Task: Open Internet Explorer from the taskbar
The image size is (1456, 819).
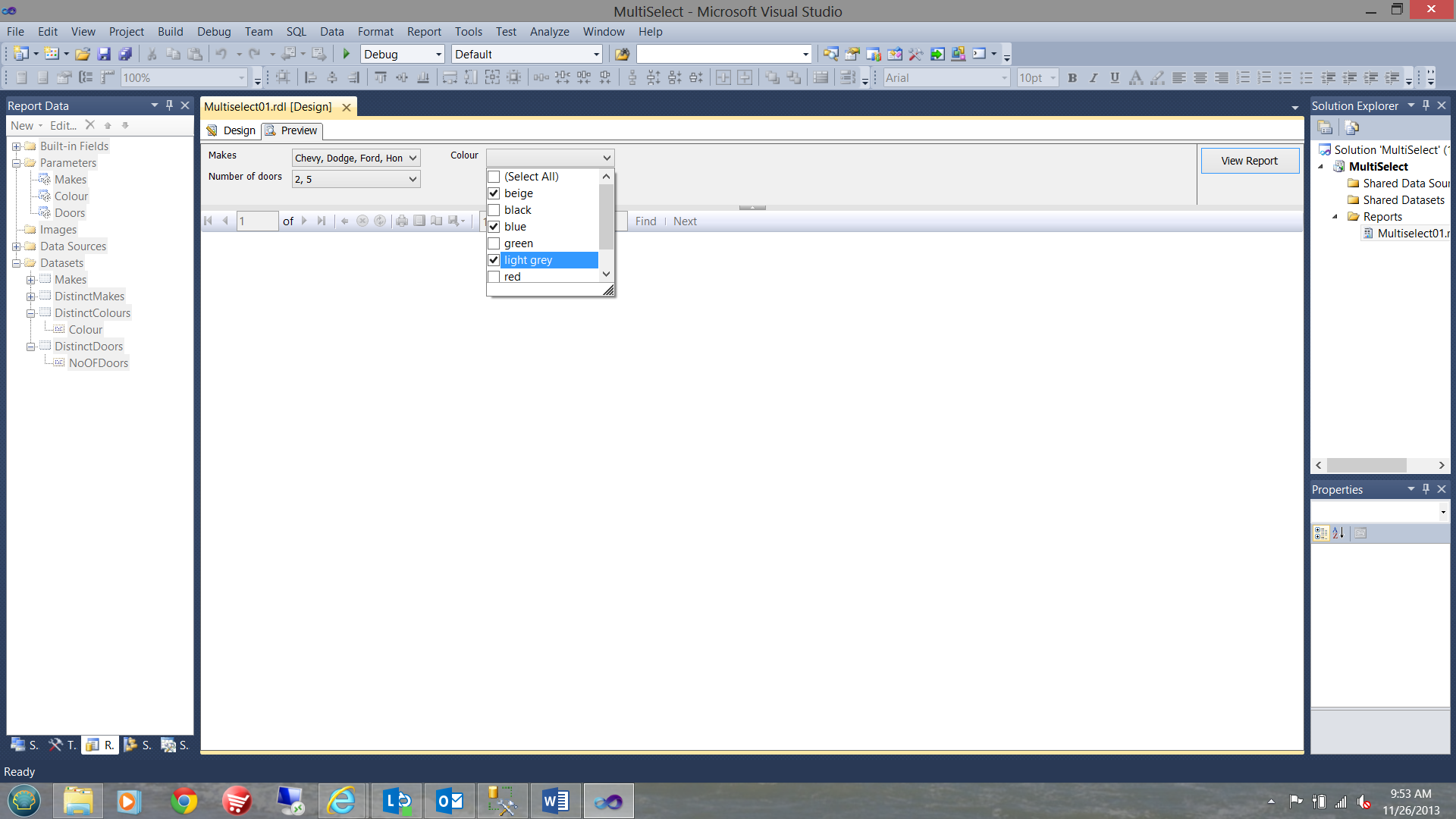Action: 342,801
